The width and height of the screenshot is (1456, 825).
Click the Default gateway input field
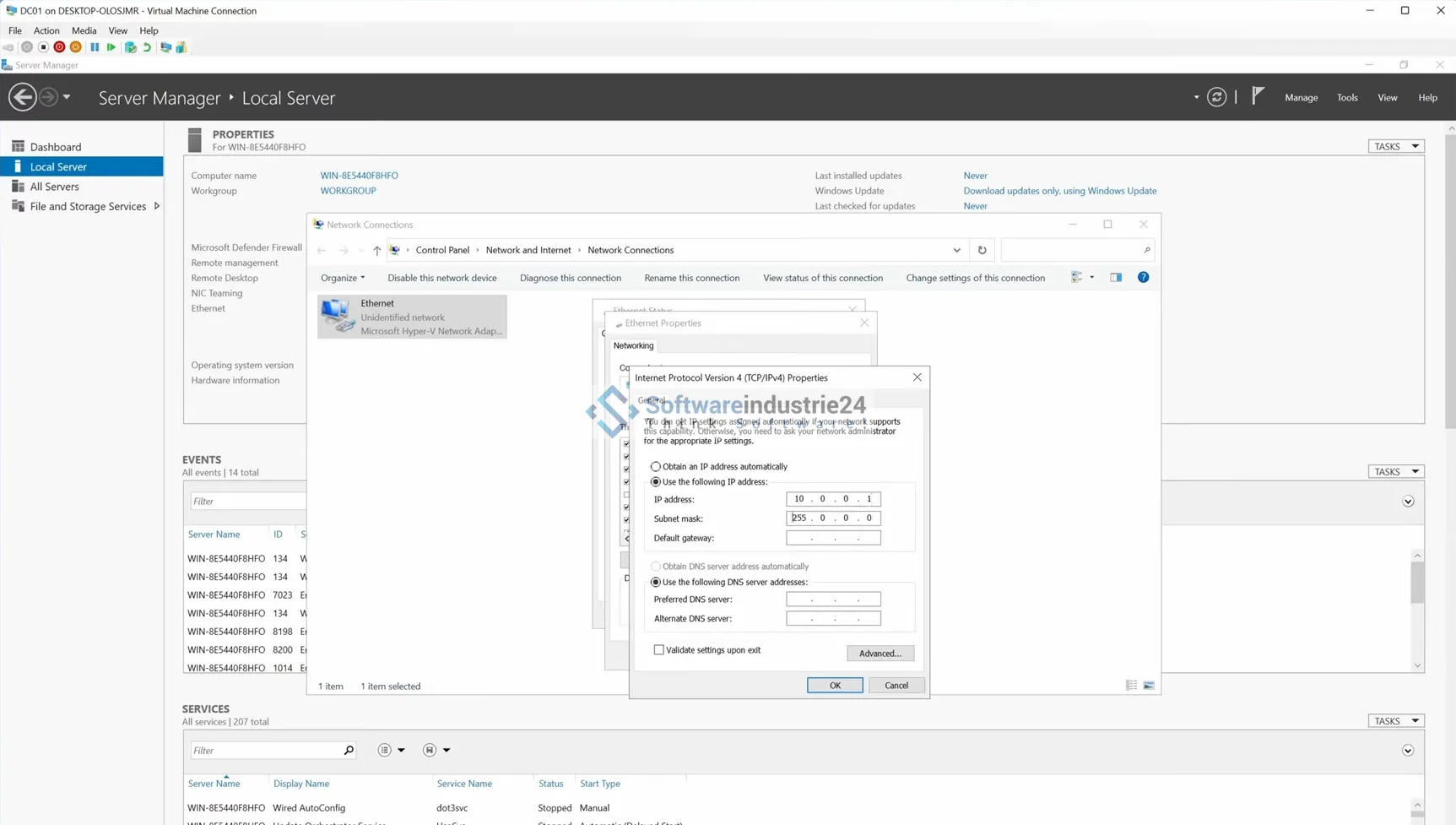tap(833, 538)
